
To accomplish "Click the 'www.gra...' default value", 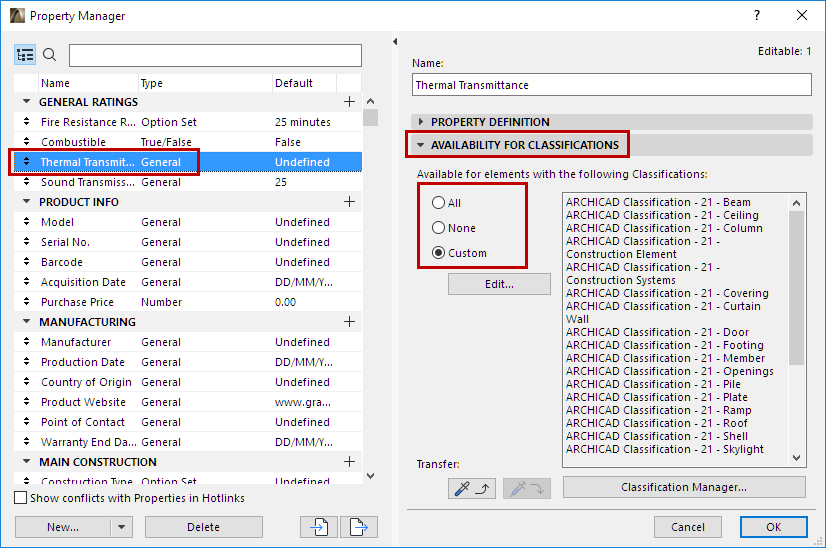I will point(303,402).
